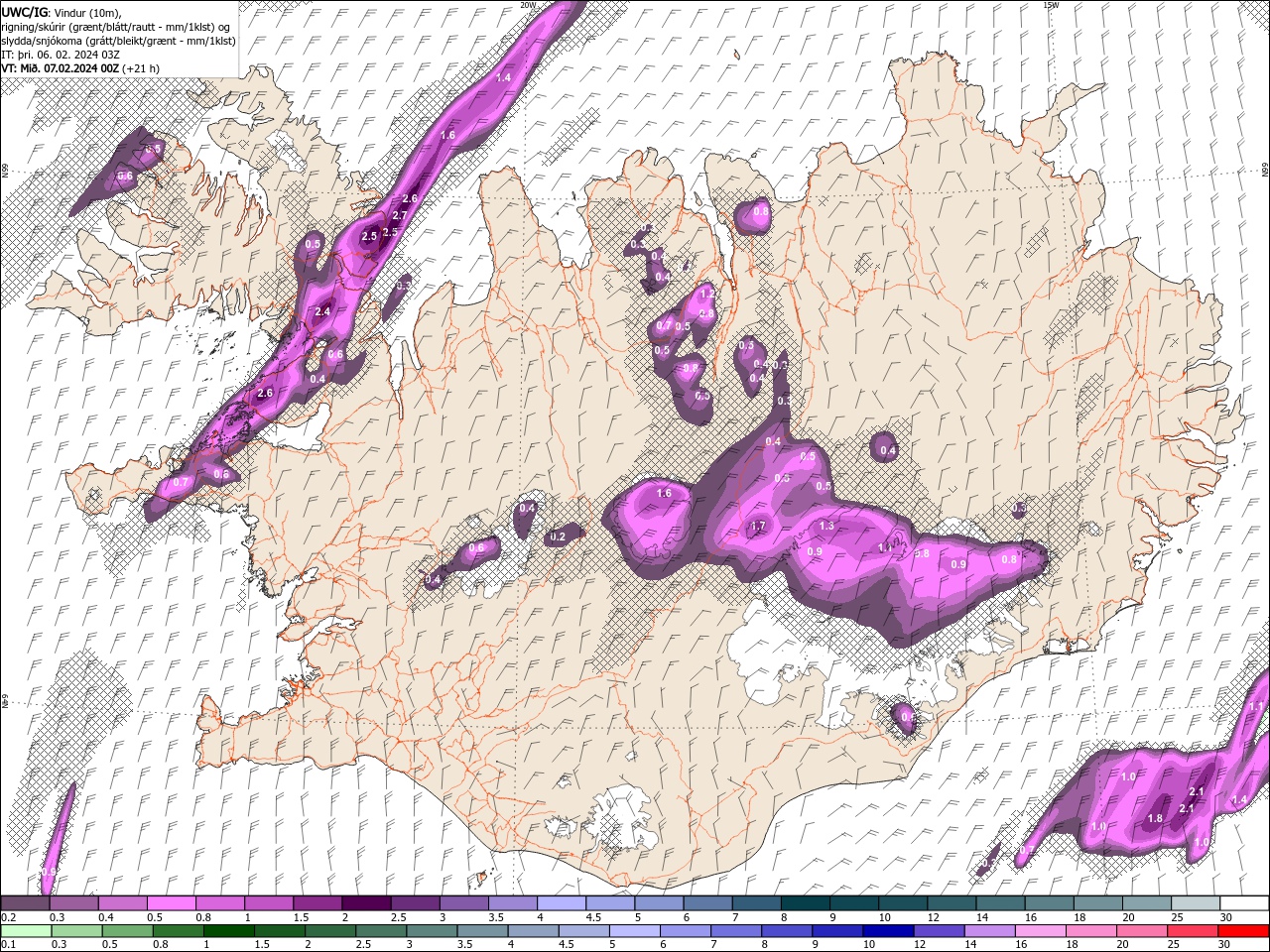
Task: Click the red 30 swatch in bottom legend row
Action: [1243, 930]
